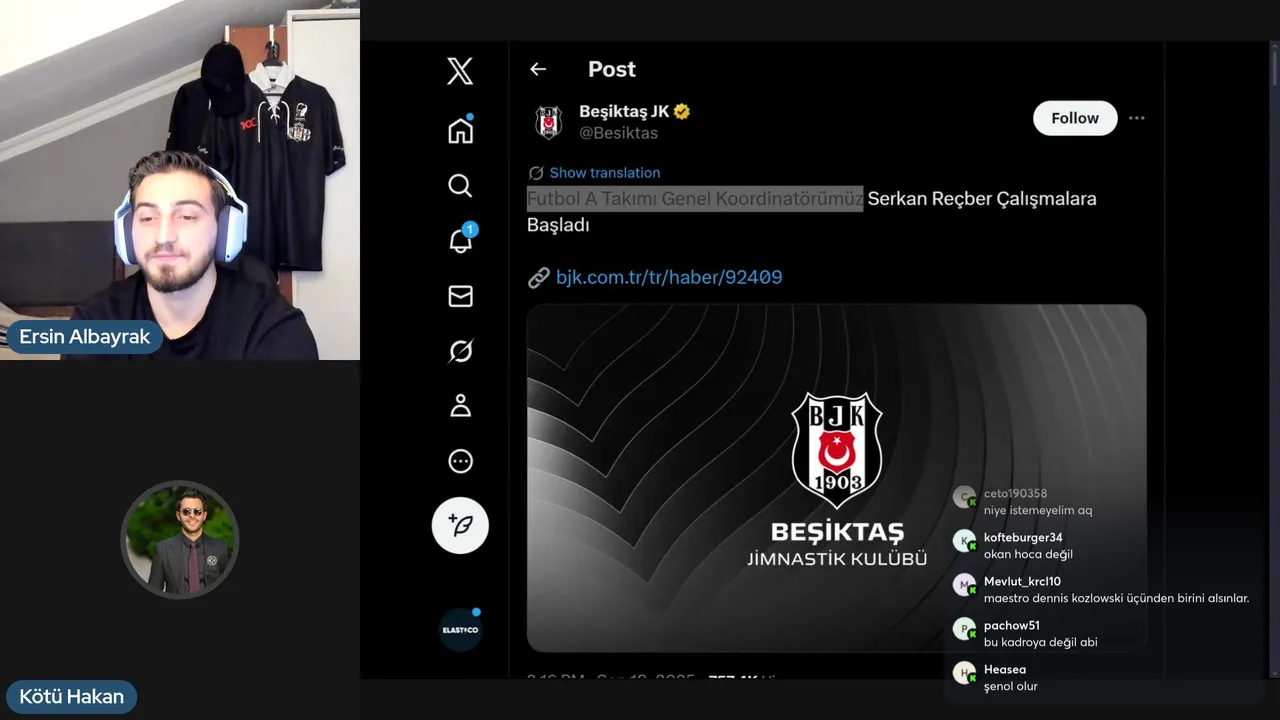Click highlighted text 'Futbol A Takımı Genel Koordinatörümüz'
Image resolution: width=1280 pixels, height=720 pixels.
(x=695, y=198)
